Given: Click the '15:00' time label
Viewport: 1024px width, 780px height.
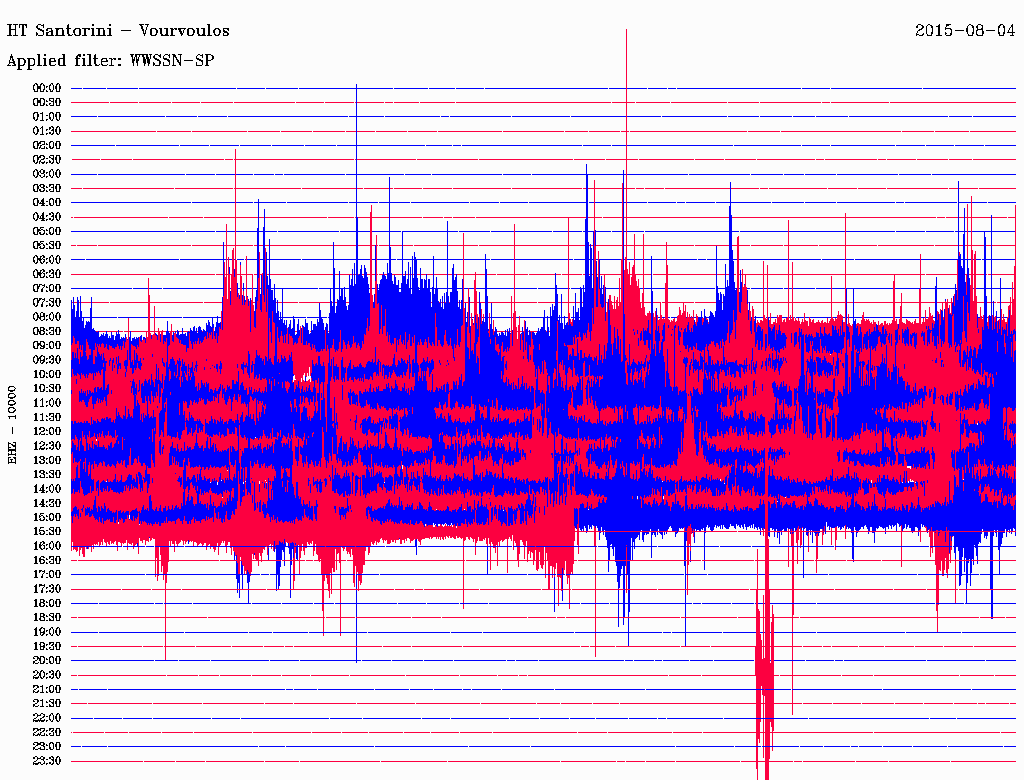Looking at the screenshot, I should click(47, 517).
